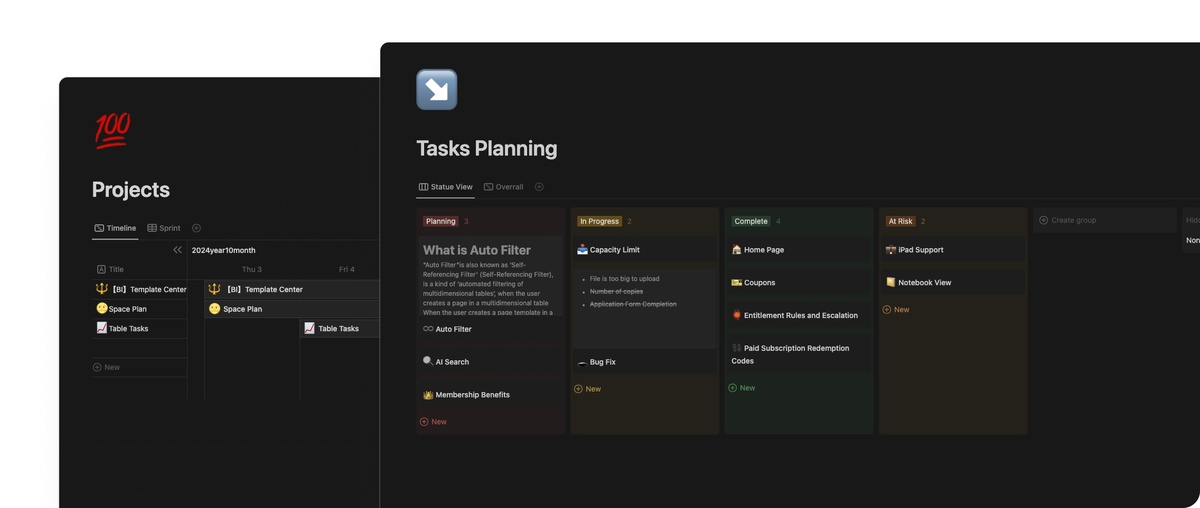This screenshot has height=508, width=1200.
Task: Click the notebook icon on Notebook View card
Action: [x=891, y=283]
